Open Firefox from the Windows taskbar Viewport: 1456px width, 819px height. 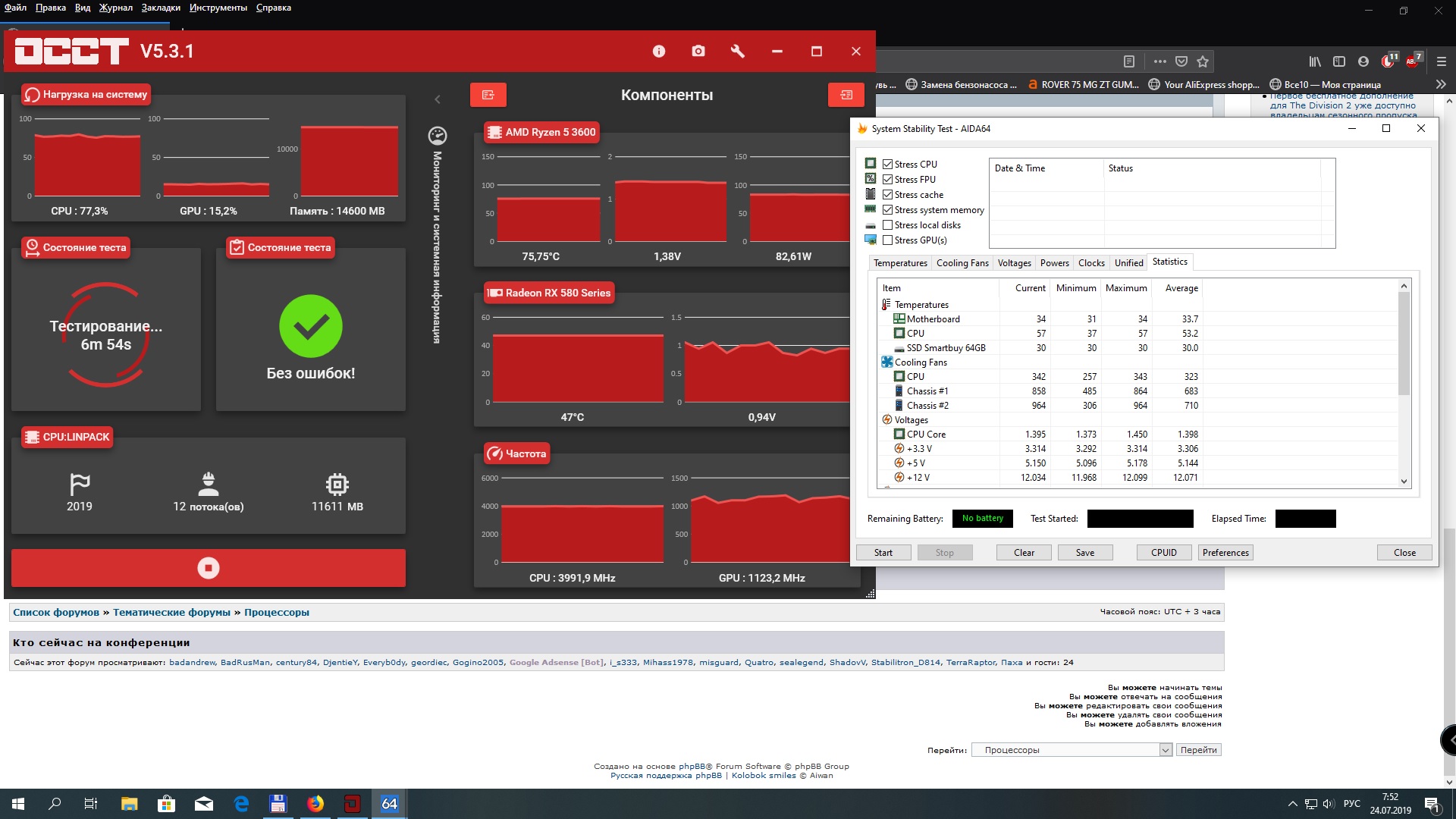coord(315,804)
